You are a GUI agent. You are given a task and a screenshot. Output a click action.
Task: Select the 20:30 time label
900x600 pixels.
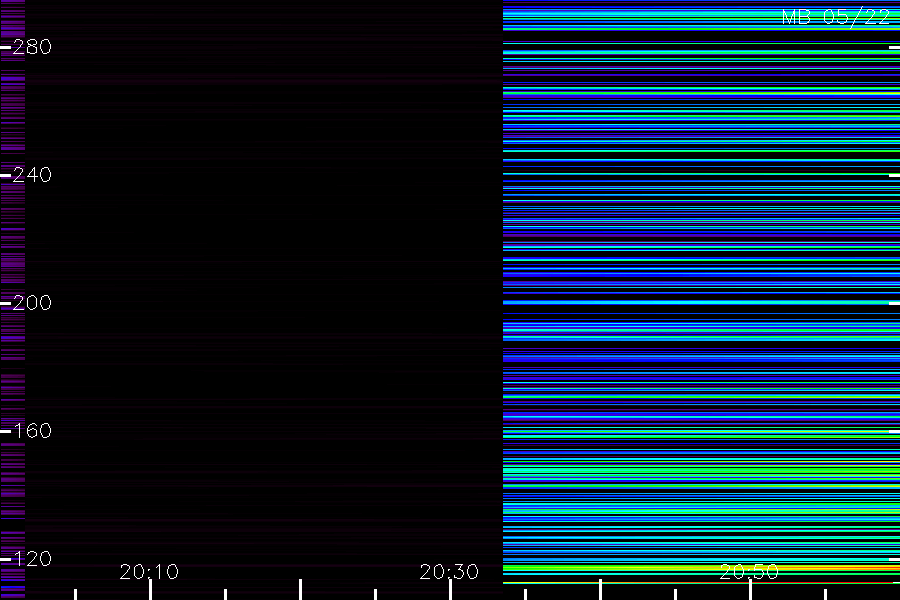tap(449, 572)
